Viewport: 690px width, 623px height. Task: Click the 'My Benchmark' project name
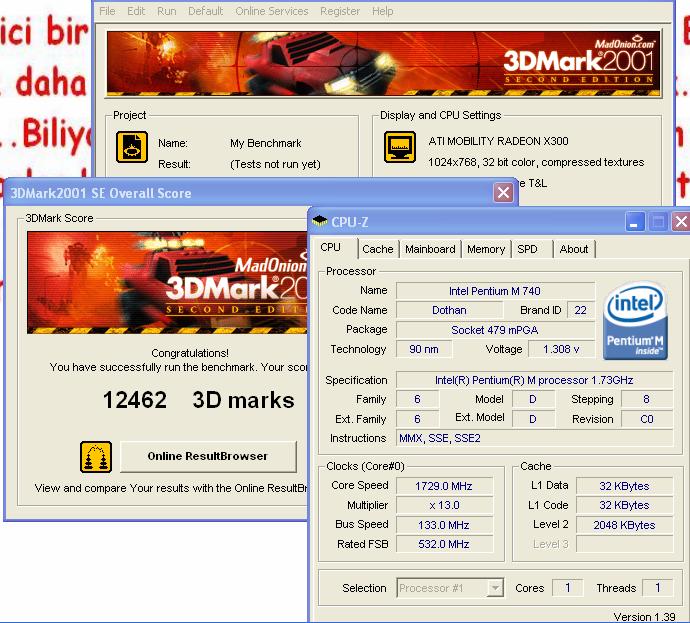[265, 143]
